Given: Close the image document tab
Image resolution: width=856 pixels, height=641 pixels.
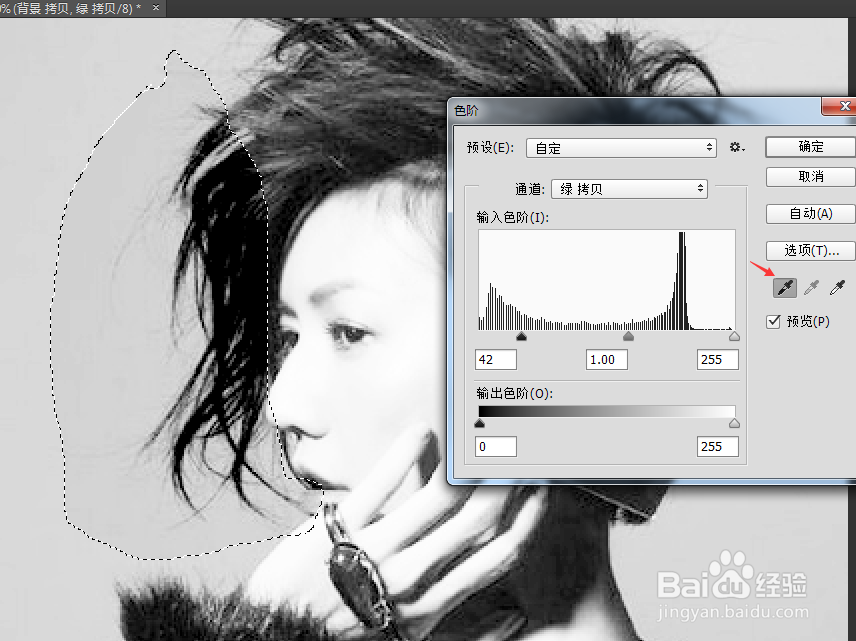Looking at the screenshot, I should (154, 9).
